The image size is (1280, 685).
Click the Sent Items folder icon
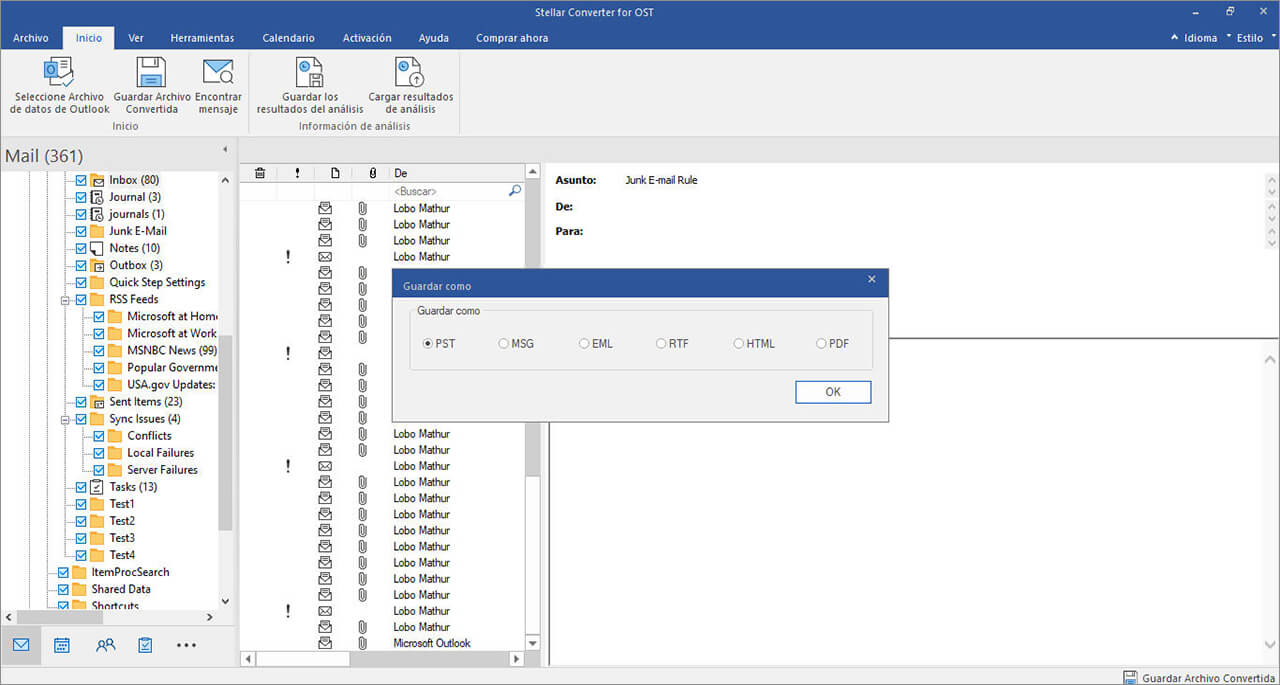[97, 402]
